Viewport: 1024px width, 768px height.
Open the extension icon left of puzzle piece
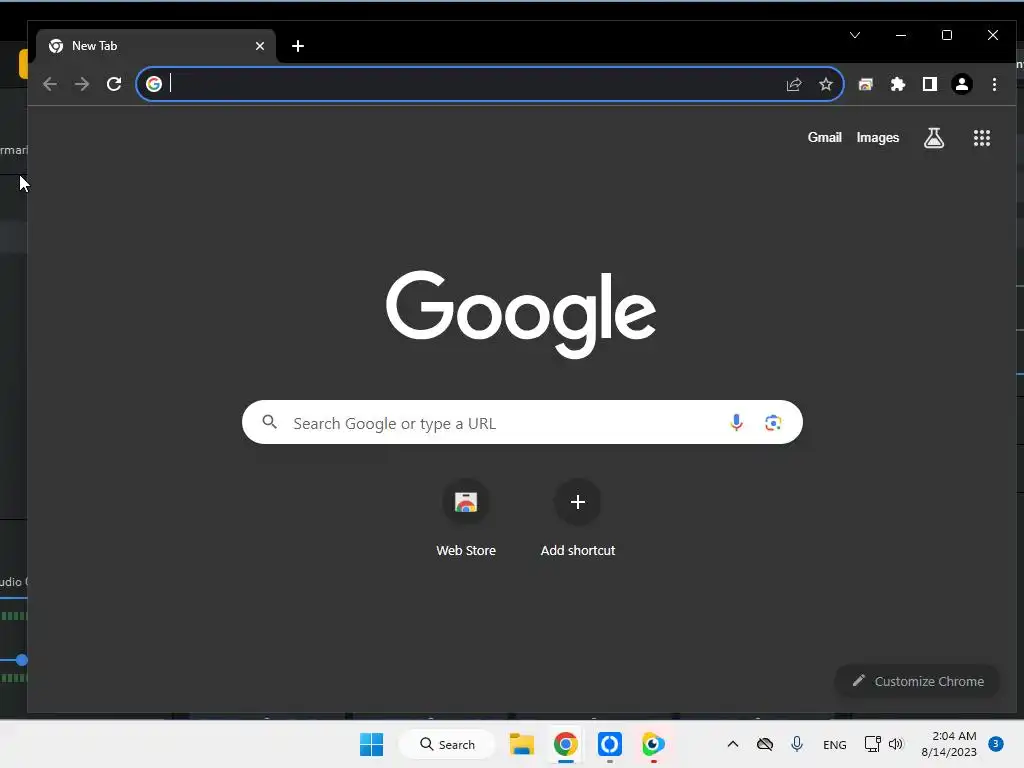(x=865, y=84)
